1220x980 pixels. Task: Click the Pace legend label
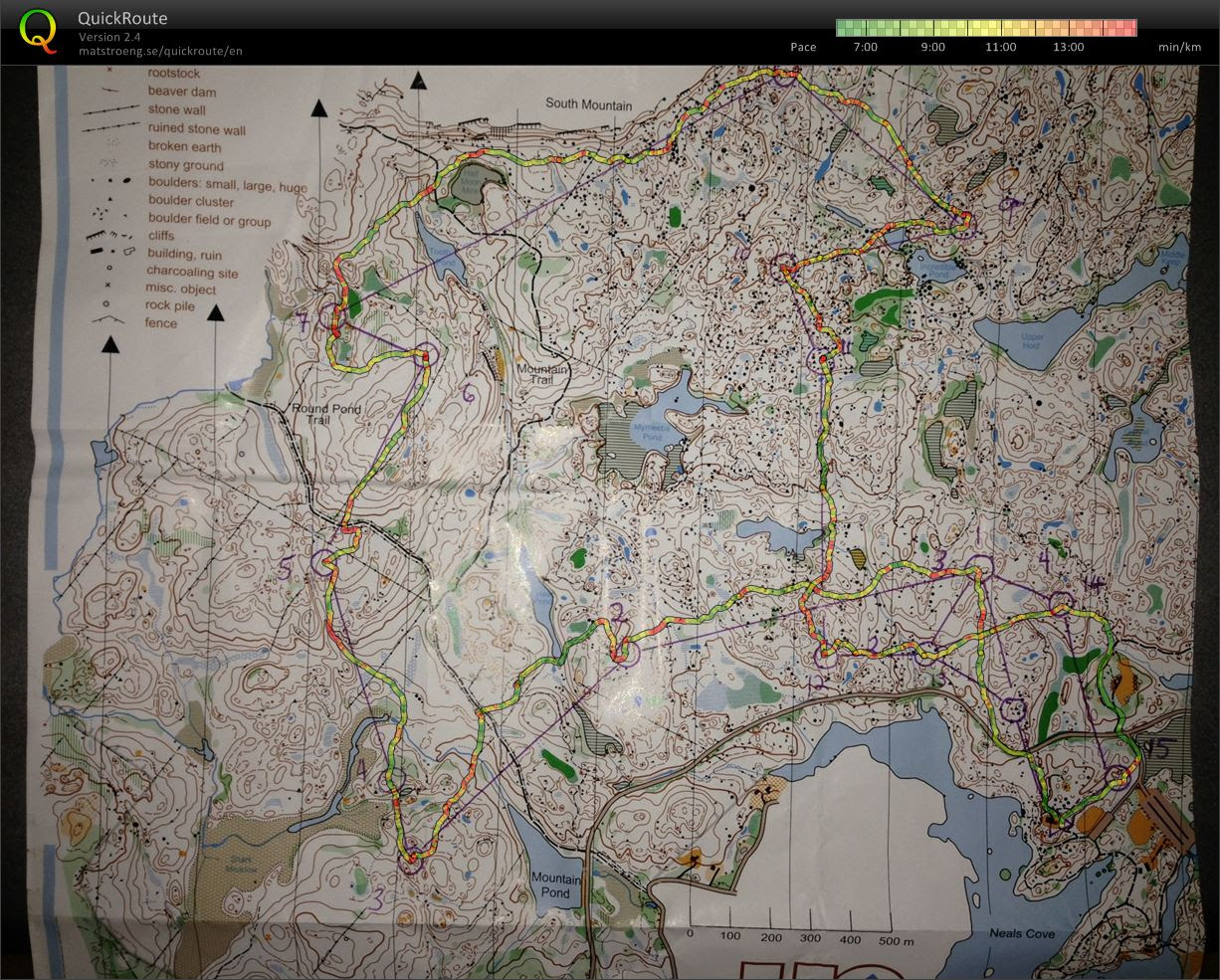[x=803, y=47]
